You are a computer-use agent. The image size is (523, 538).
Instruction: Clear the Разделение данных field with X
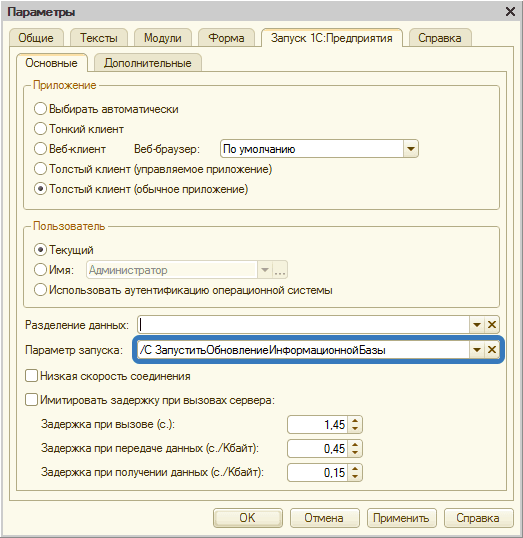pyautogui.click(x=492, y=325)
